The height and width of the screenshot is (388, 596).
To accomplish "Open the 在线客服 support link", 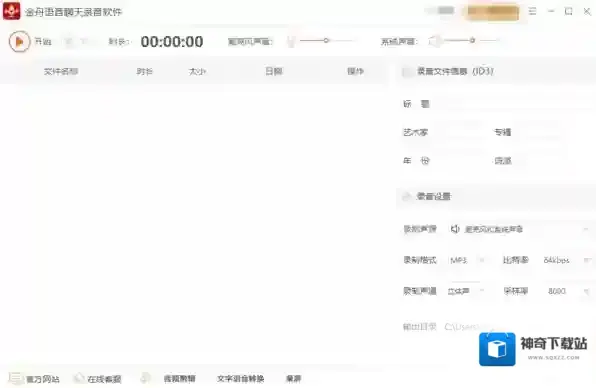I will (104, 379).
